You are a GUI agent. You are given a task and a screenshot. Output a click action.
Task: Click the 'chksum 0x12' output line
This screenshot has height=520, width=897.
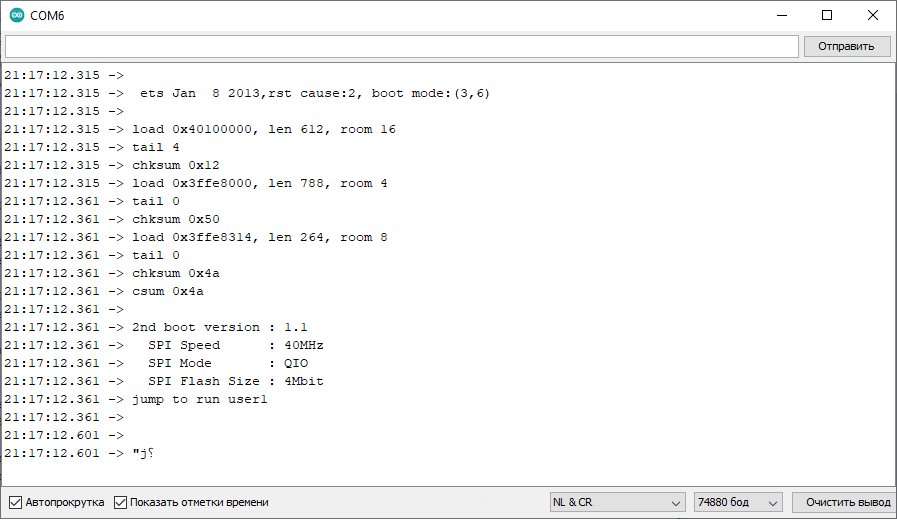tap(175, 165)
